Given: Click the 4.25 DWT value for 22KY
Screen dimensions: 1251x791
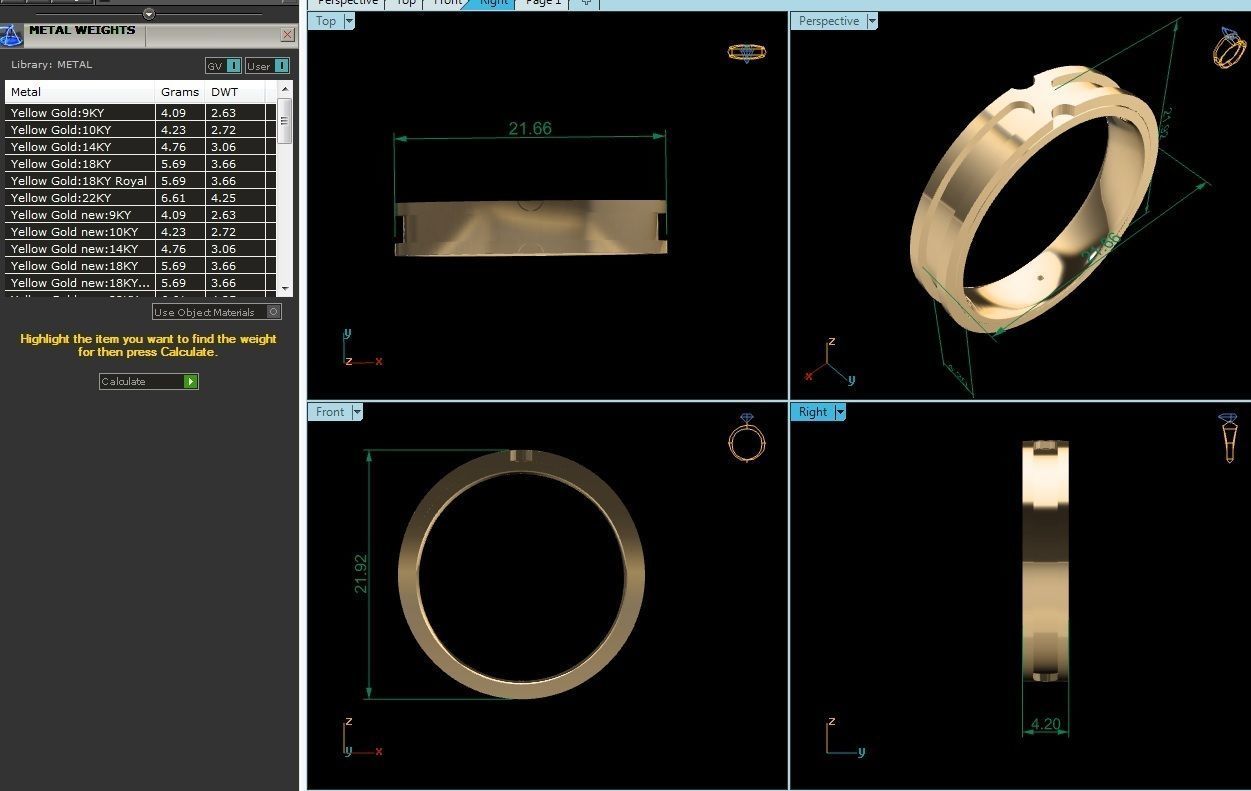Looking at the screenshot, I should (x=223, y=198).
